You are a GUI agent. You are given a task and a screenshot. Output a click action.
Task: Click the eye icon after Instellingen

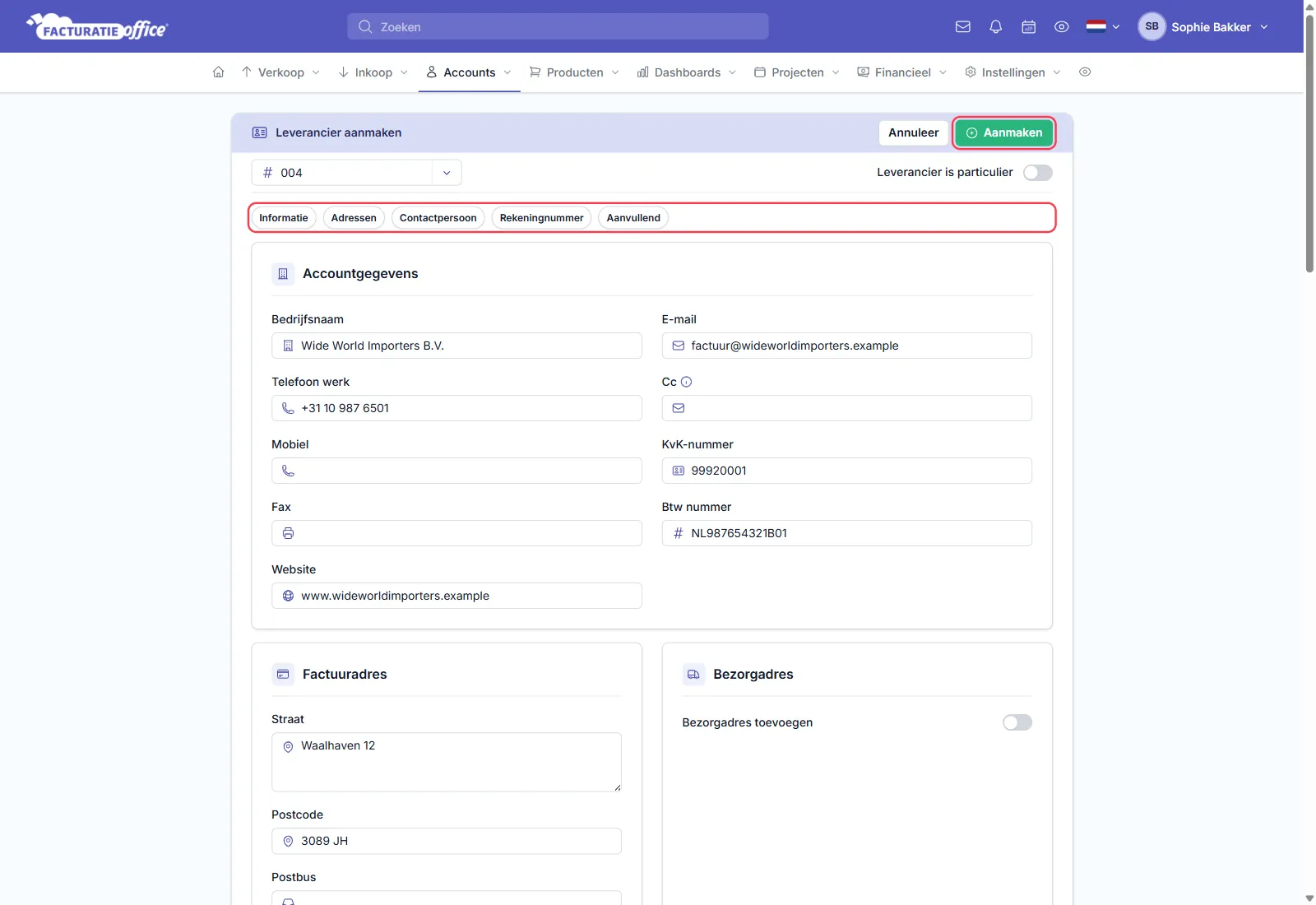click(1085, 72)
